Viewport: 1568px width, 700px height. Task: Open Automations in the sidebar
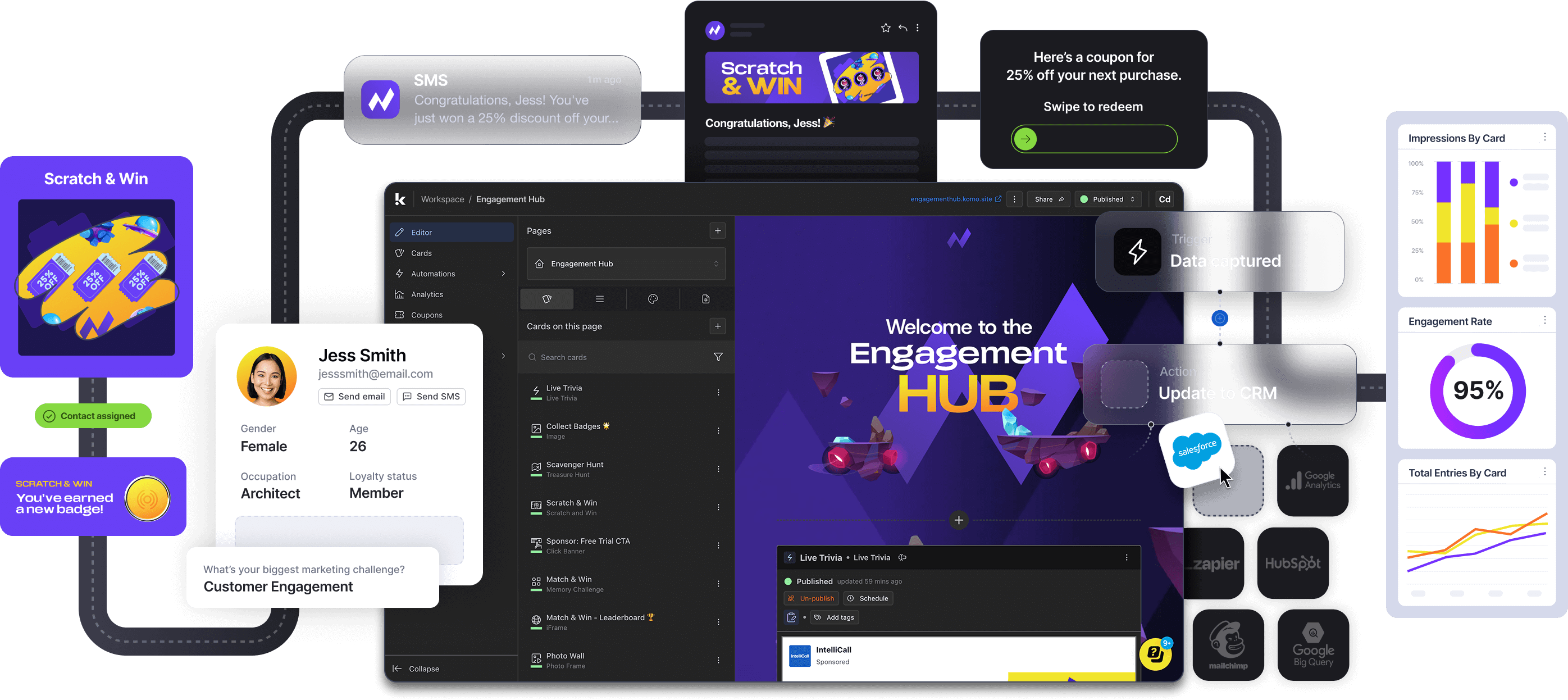click(452, 274)
